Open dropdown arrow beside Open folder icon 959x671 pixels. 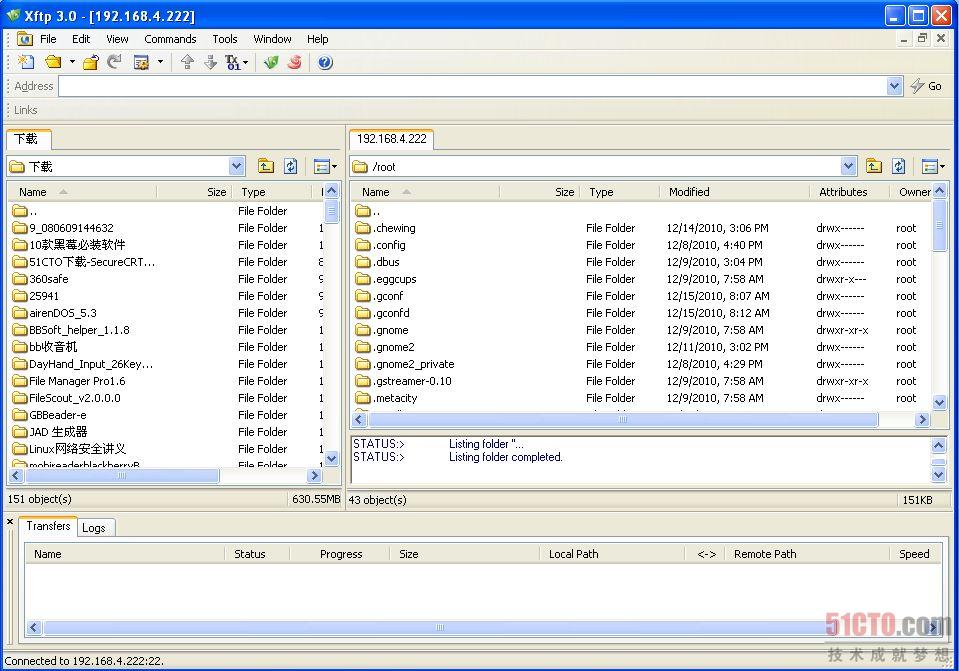(72, 62)
